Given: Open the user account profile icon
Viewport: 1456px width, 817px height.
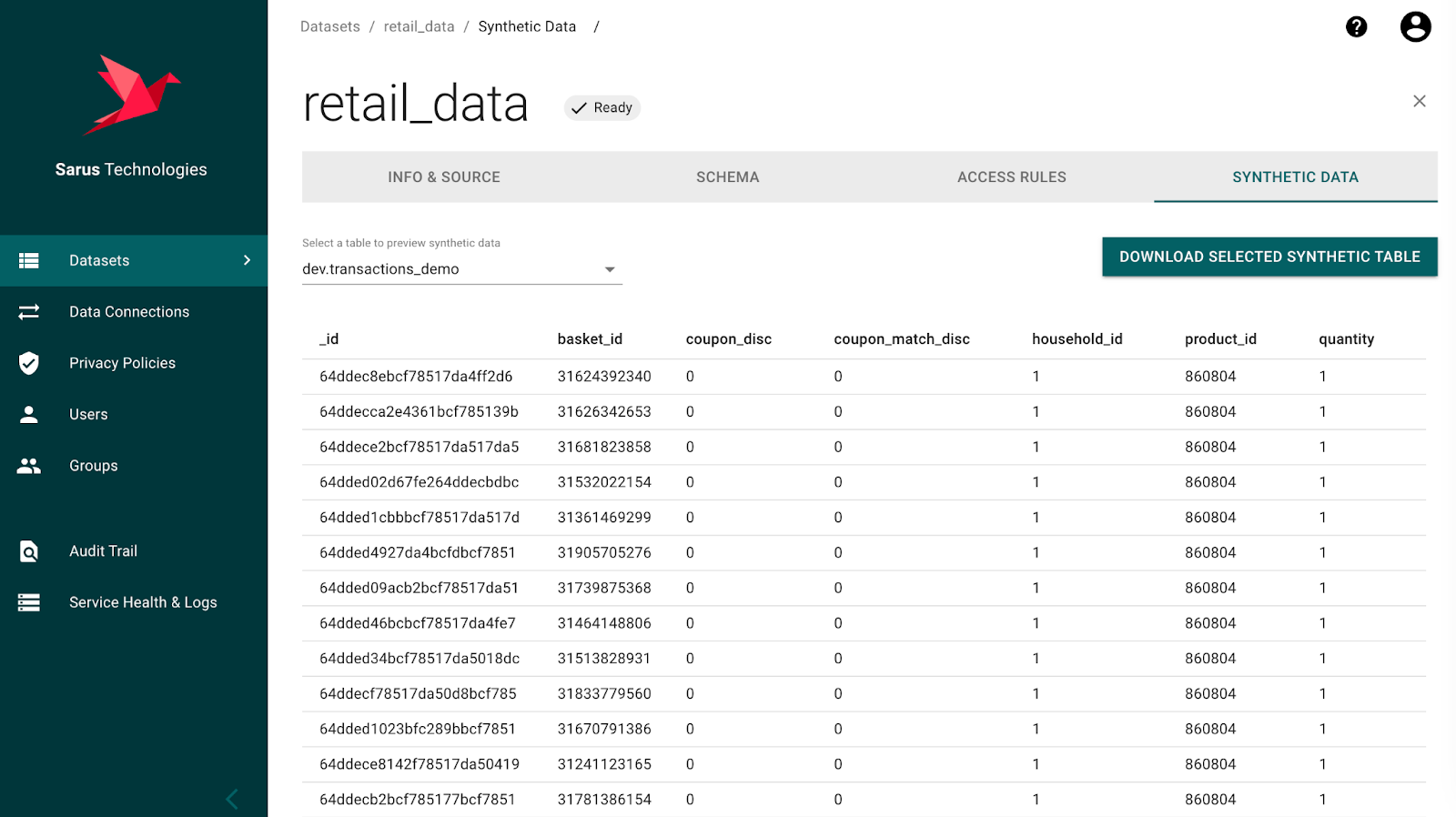Looking at the screenshot, I should (x=1415, y=27).
